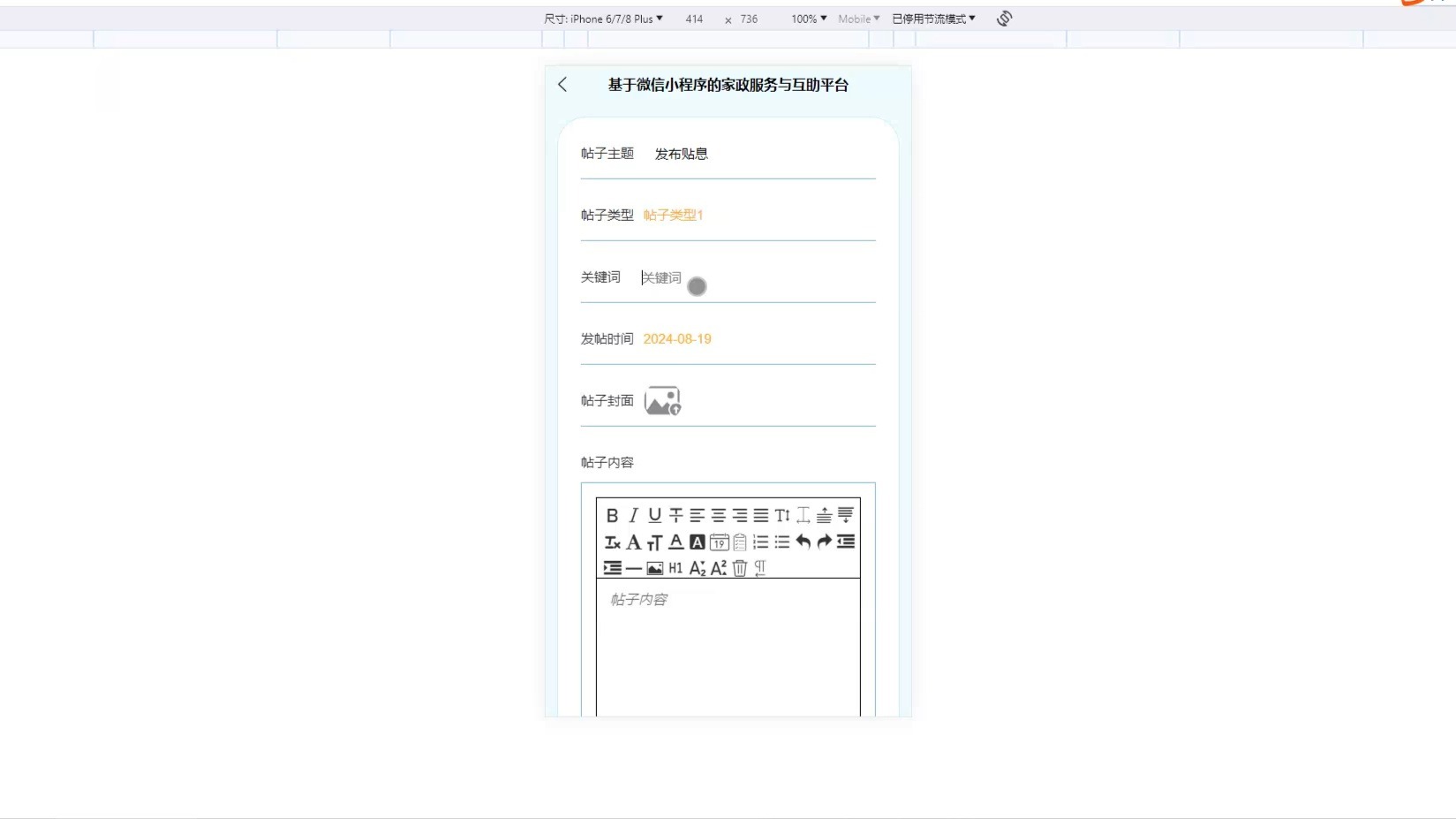Justify text in editor toolbar
1456x819 pixels.
[760, 515]
